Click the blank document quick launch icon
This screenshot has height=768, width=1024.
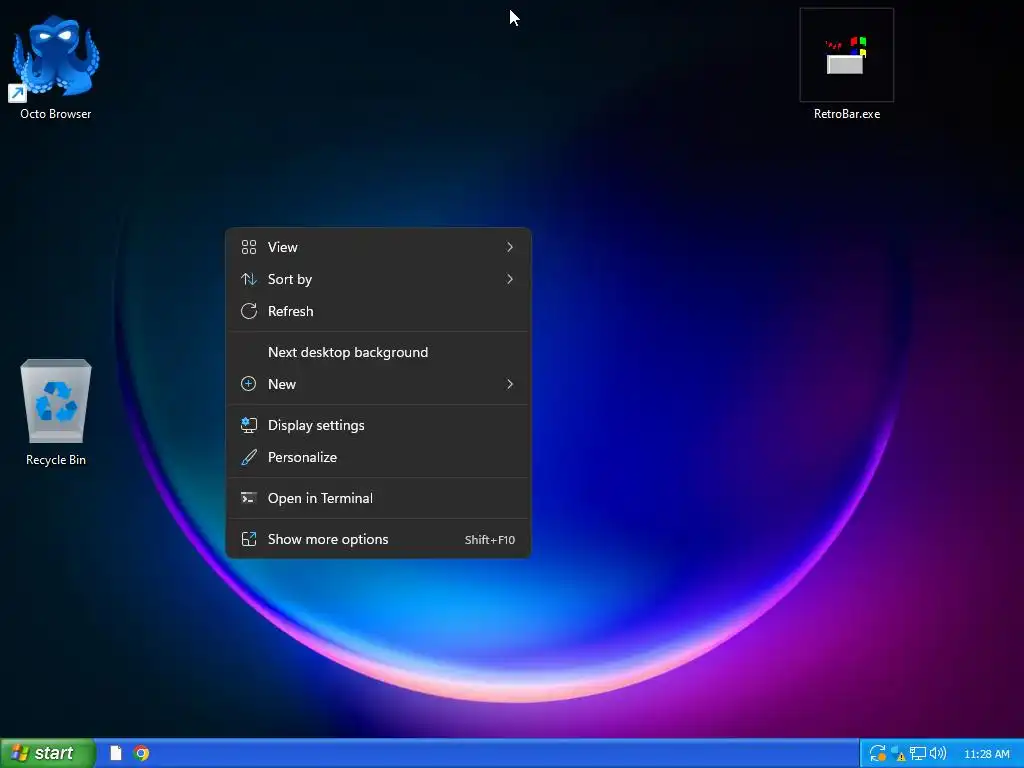click(x=116, y=753)
